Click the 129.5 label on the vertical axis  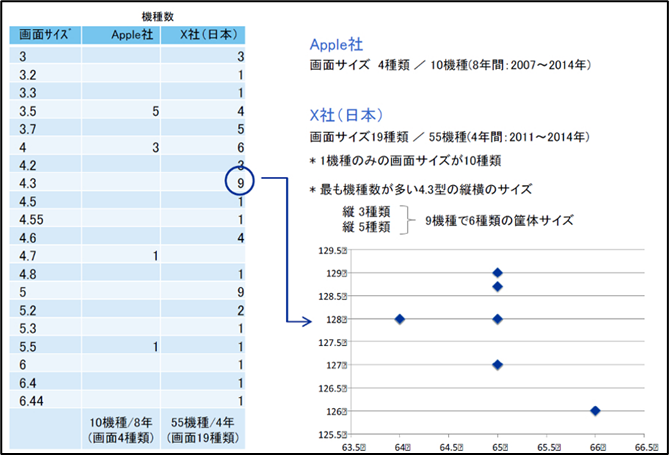(332, 251)
